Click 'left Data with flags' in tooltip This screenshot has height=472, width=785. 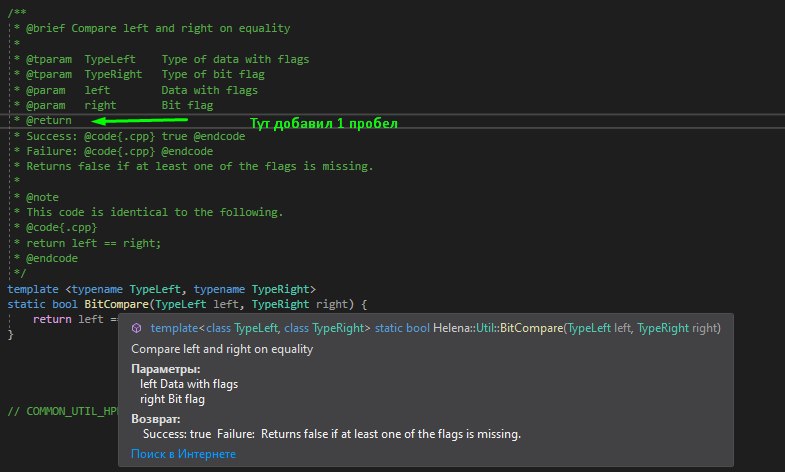tap(189, 384)
